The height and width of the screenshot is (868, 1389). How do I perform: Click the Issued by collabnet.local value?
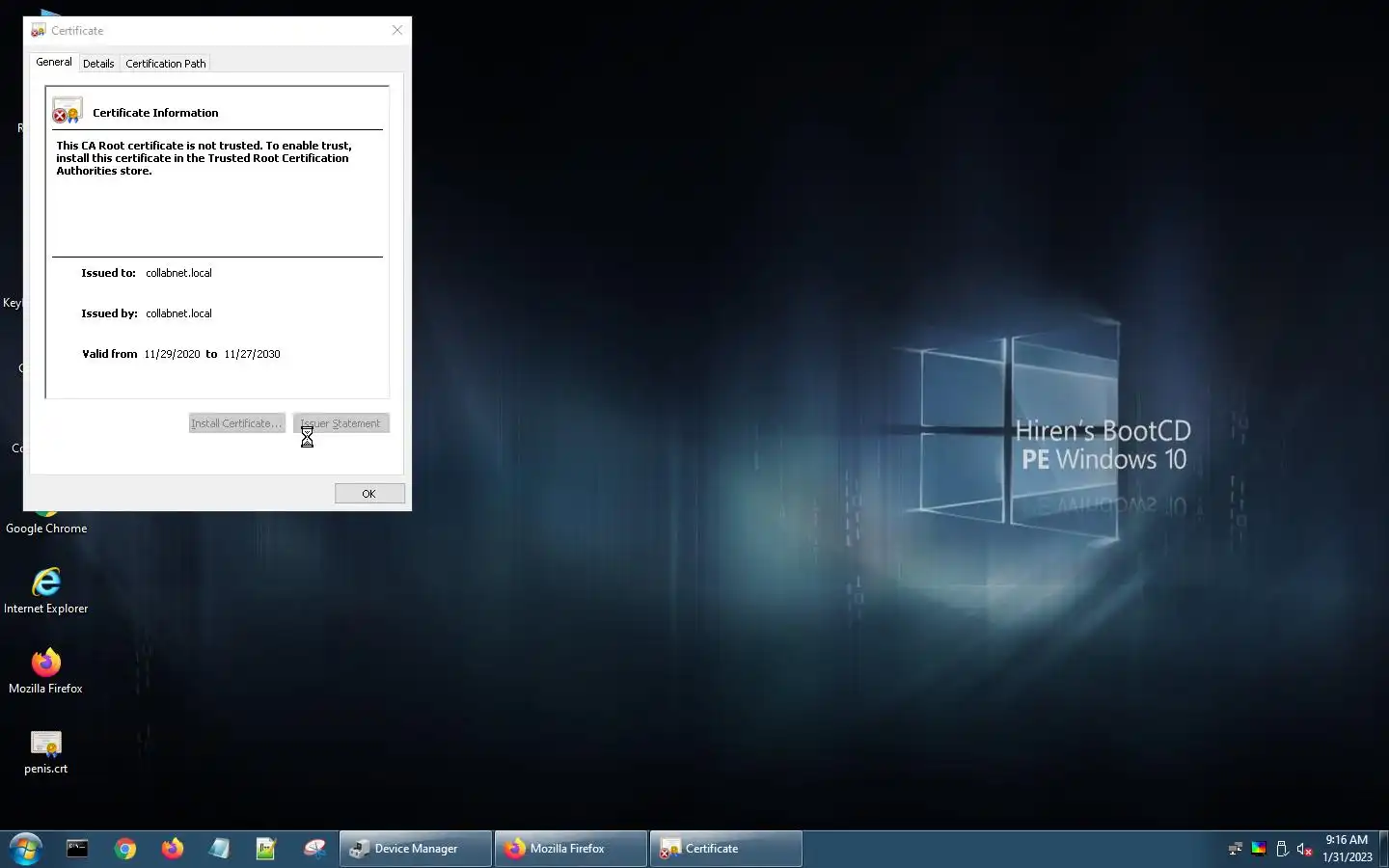click(178, 313)
